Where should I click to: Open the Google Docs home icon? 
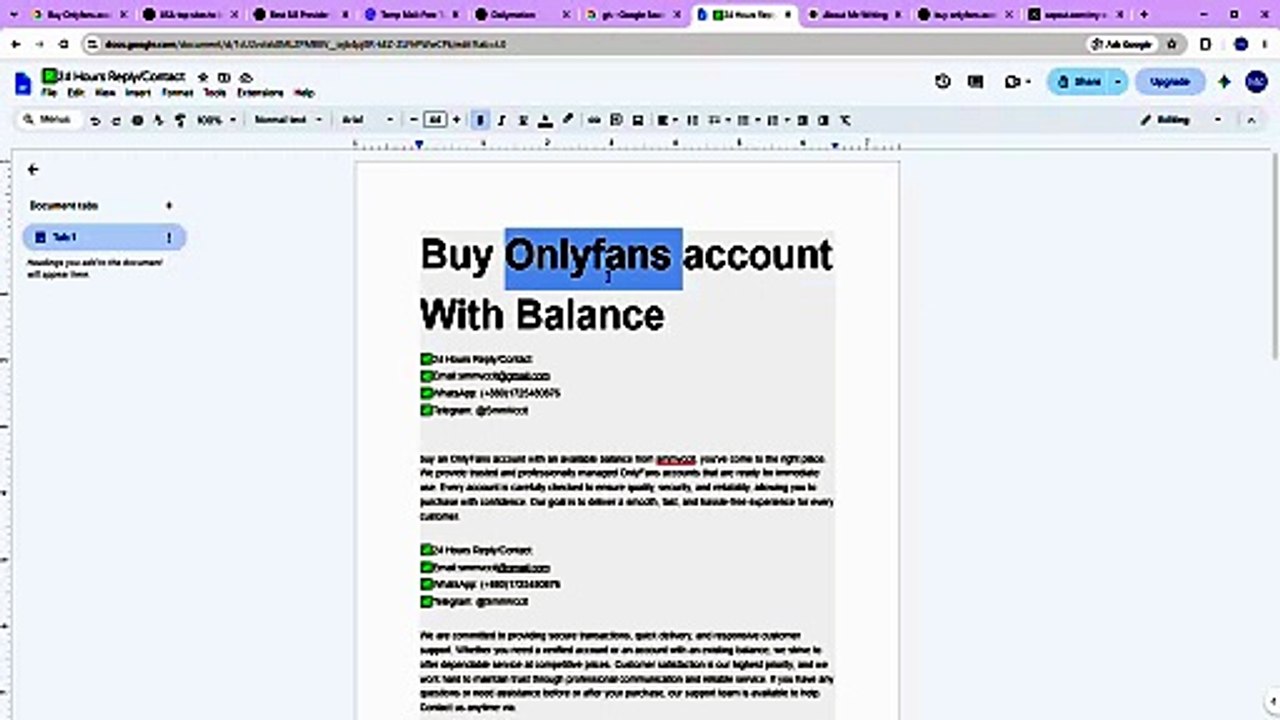point(23,83)
